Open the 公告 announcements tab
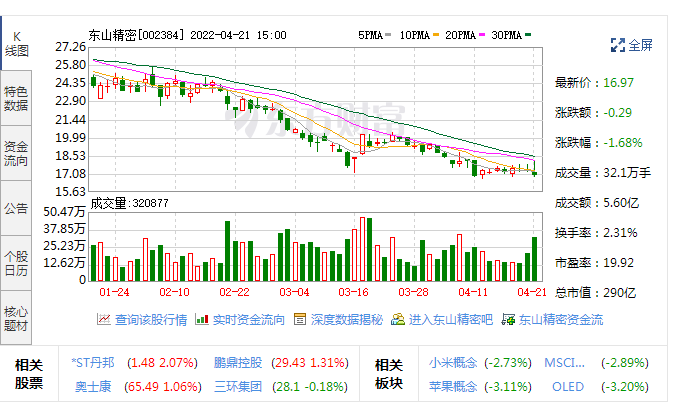This screenshot has height=412, width=678. tap(16, 208)
